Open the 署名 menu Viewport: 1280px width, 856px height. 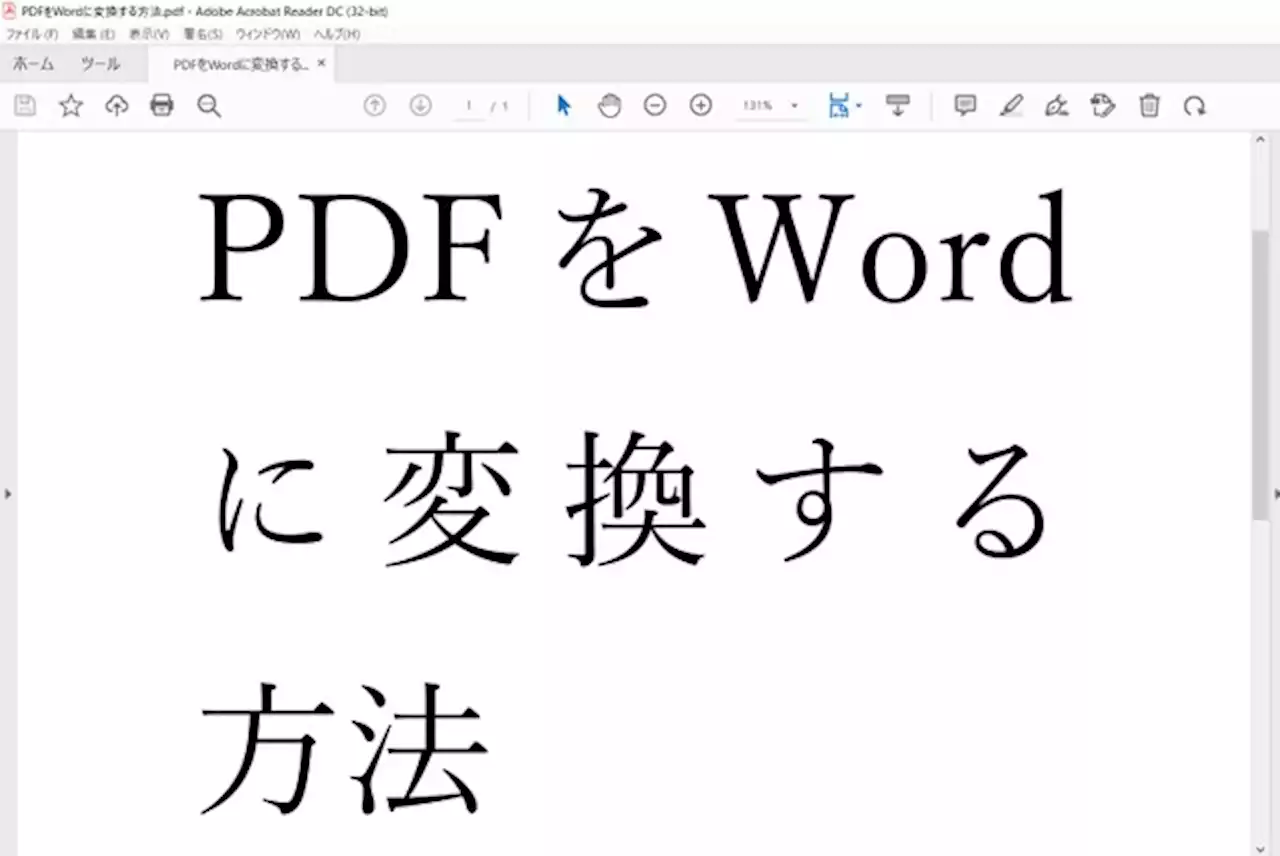(x=203, y=34)
